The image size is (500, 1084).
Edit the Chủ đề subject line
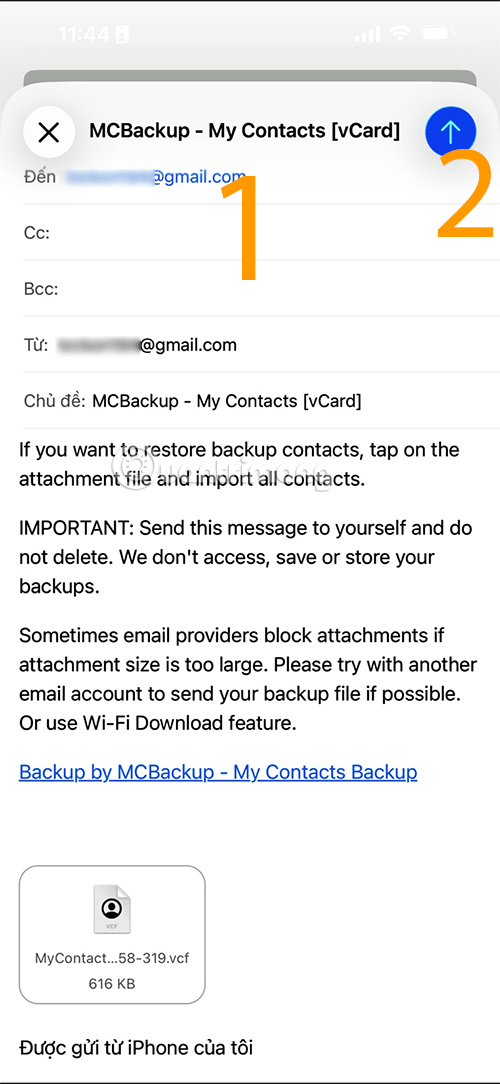(261, 401)
